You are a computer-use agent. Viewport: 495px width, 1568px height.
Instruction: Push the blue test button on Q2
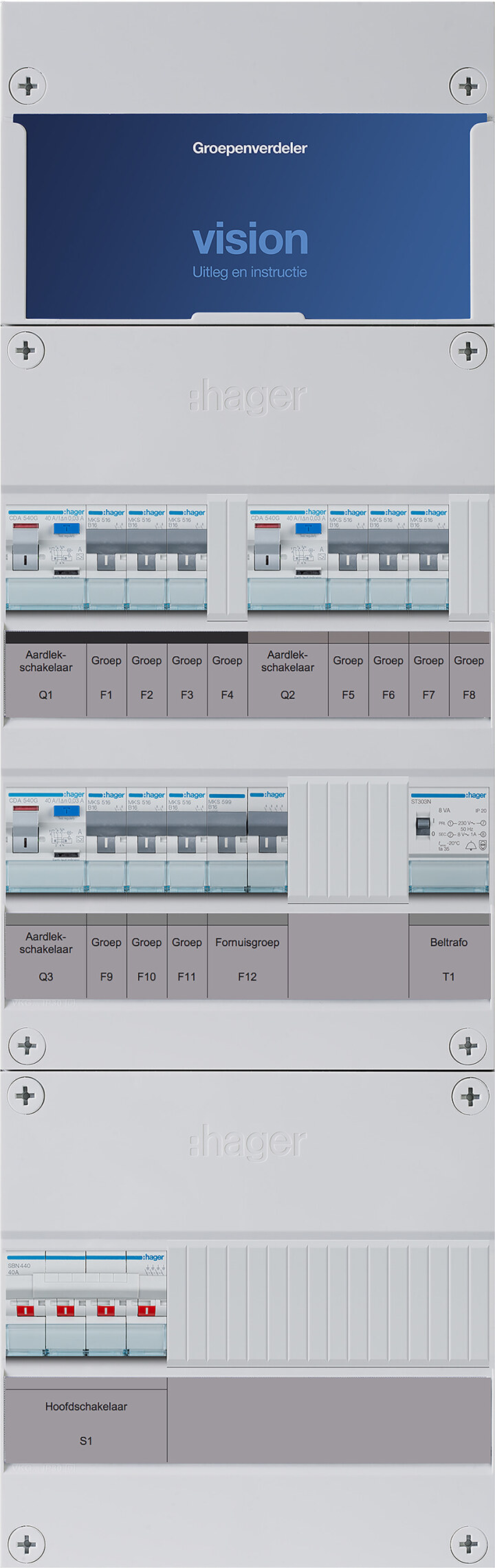pyautogui.click(x=307, y=529)
